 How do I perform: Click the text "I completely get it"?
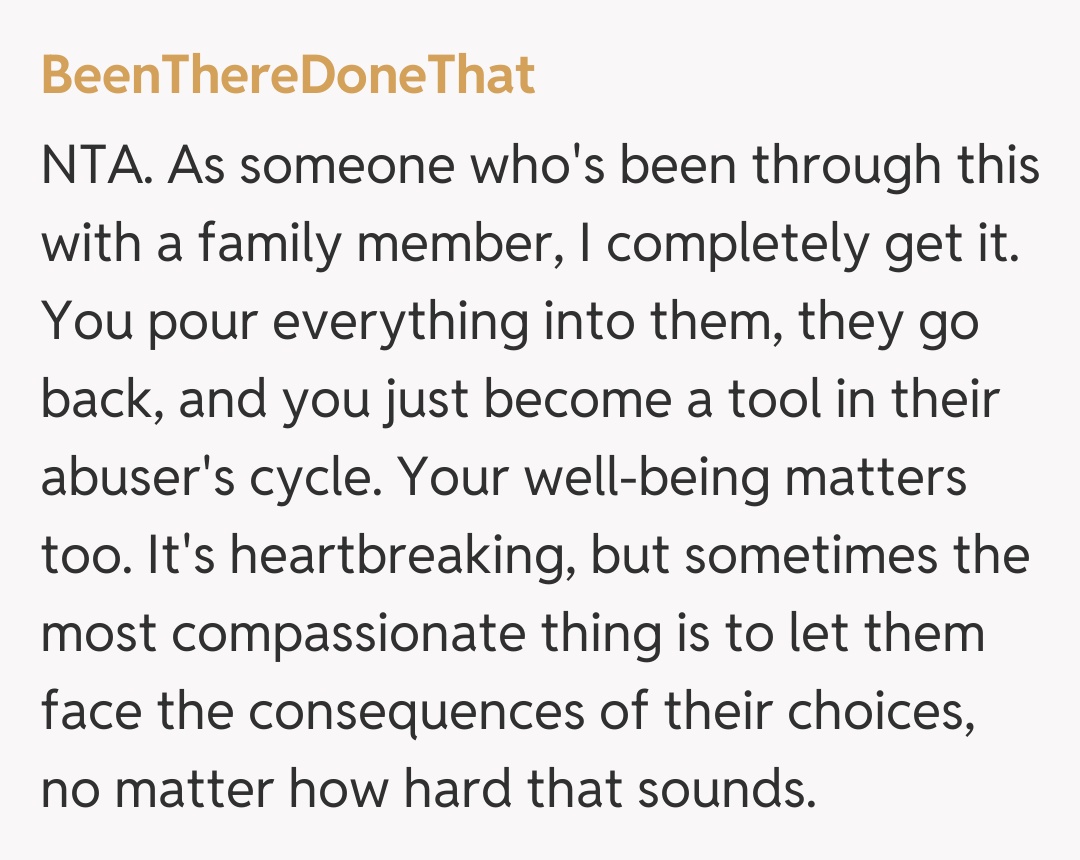click(x=810, y=244)
